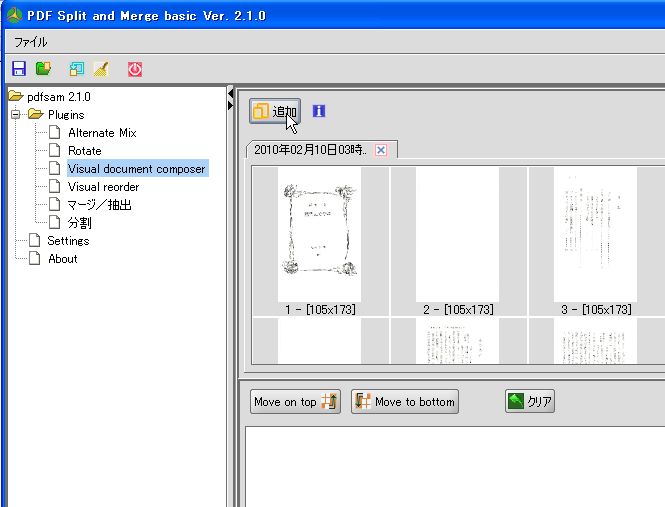Click the page icon beside Alternate Mix
Screen dimensions: 665x507
coord(54,132)
